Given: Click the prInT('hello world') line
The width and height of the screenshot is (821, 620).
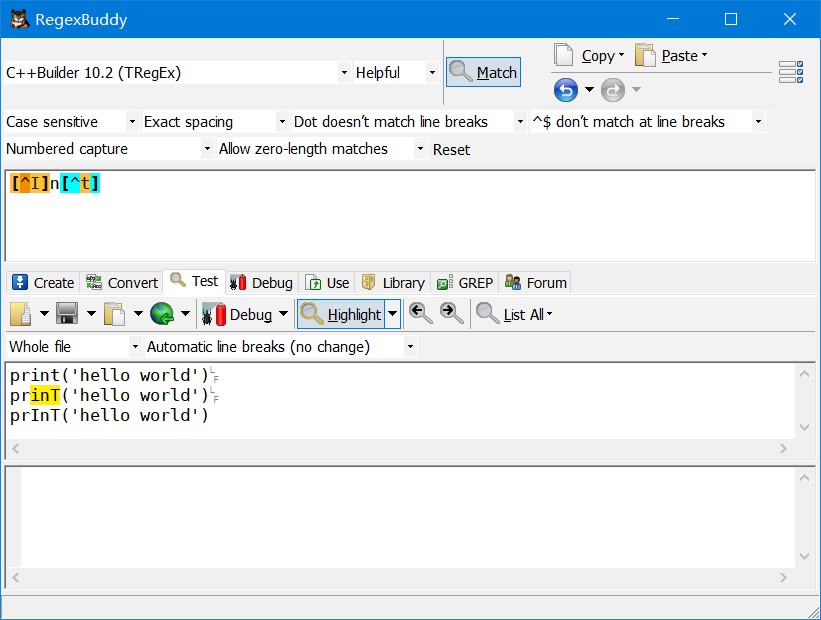Looking at the screenshot, I should (109, 415).
